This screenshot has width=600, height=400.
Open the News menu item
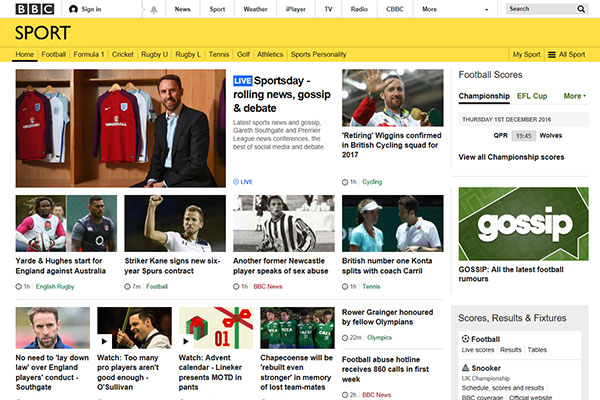pos(183,9)
